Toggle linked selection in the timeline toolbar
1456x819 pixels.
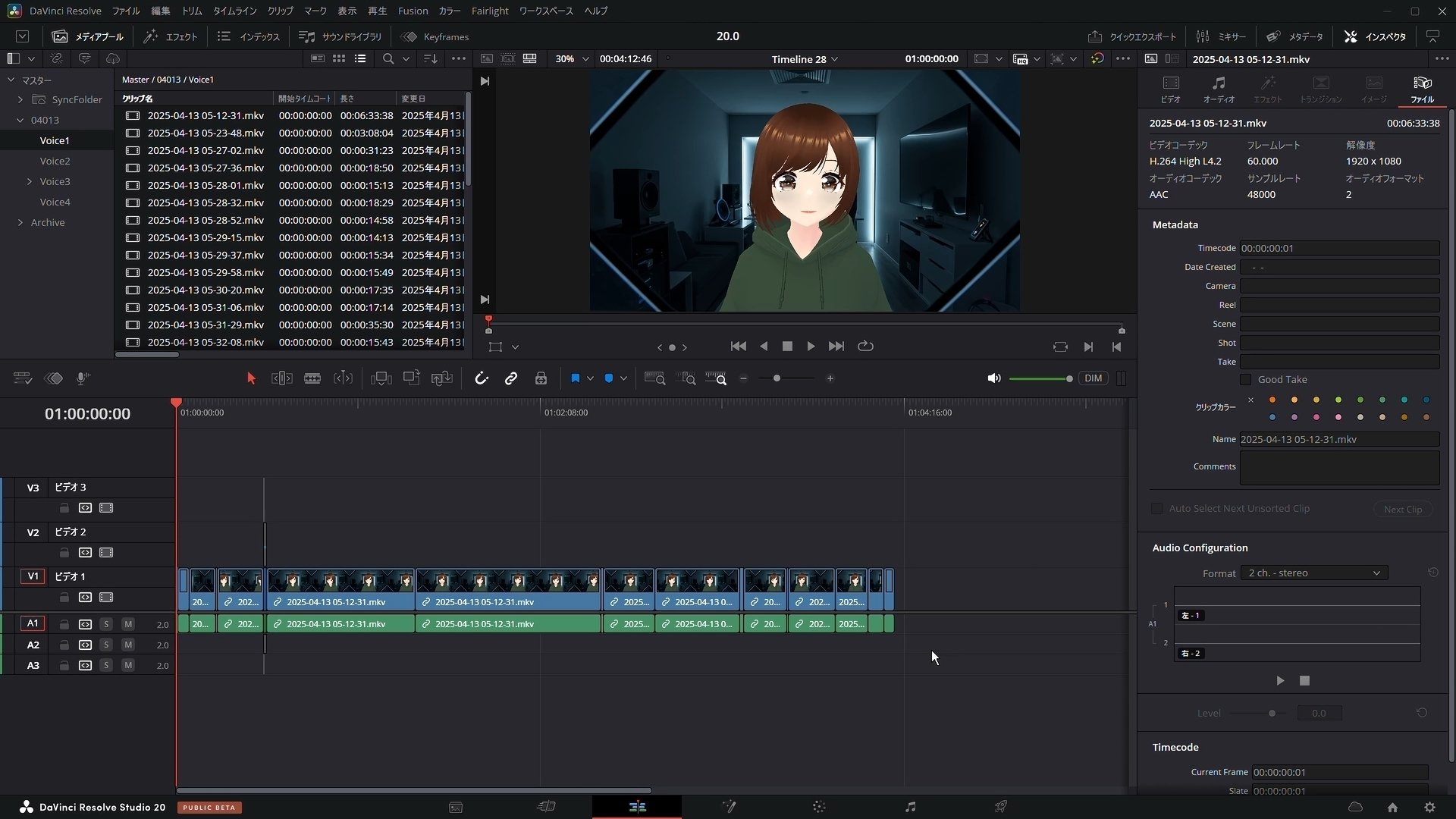(512, 378)
